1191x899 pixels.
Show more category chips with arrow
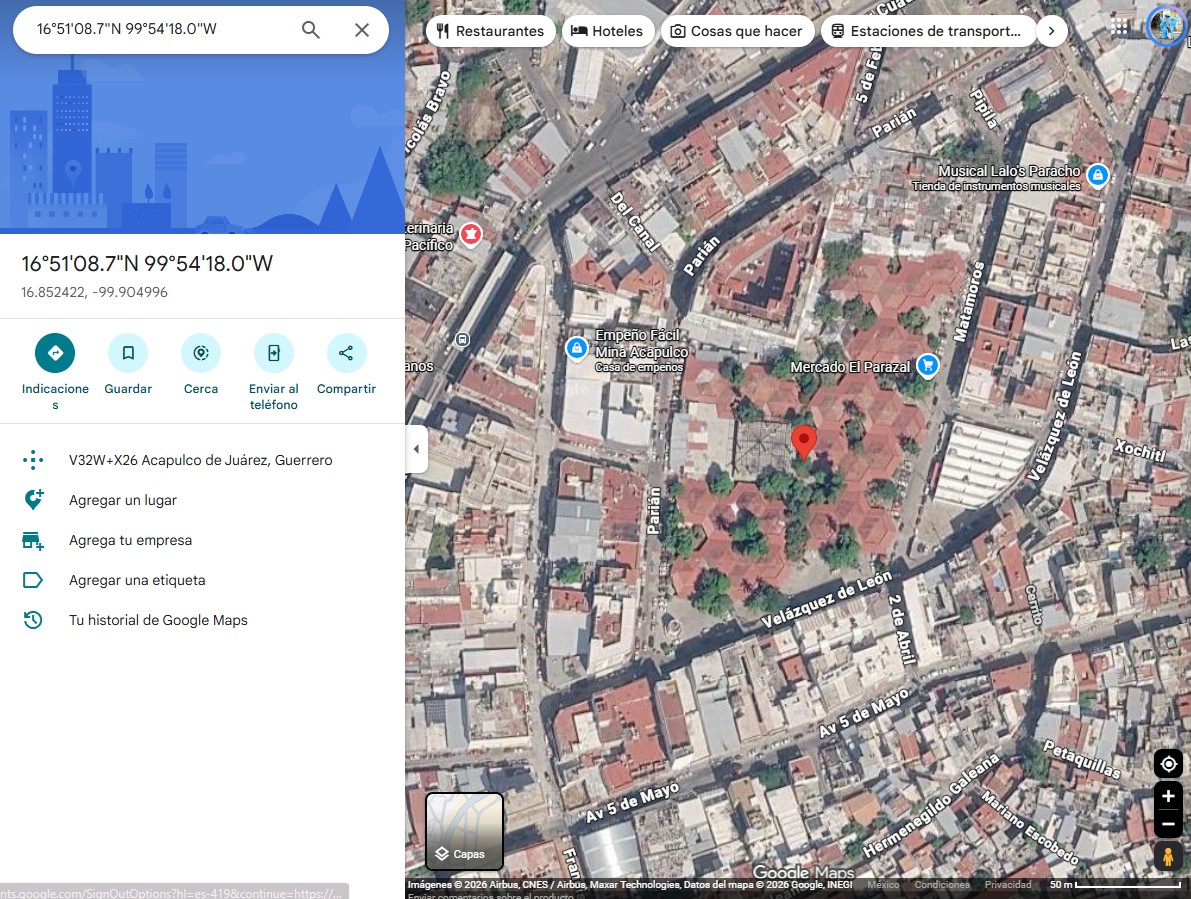[1051, 31]
